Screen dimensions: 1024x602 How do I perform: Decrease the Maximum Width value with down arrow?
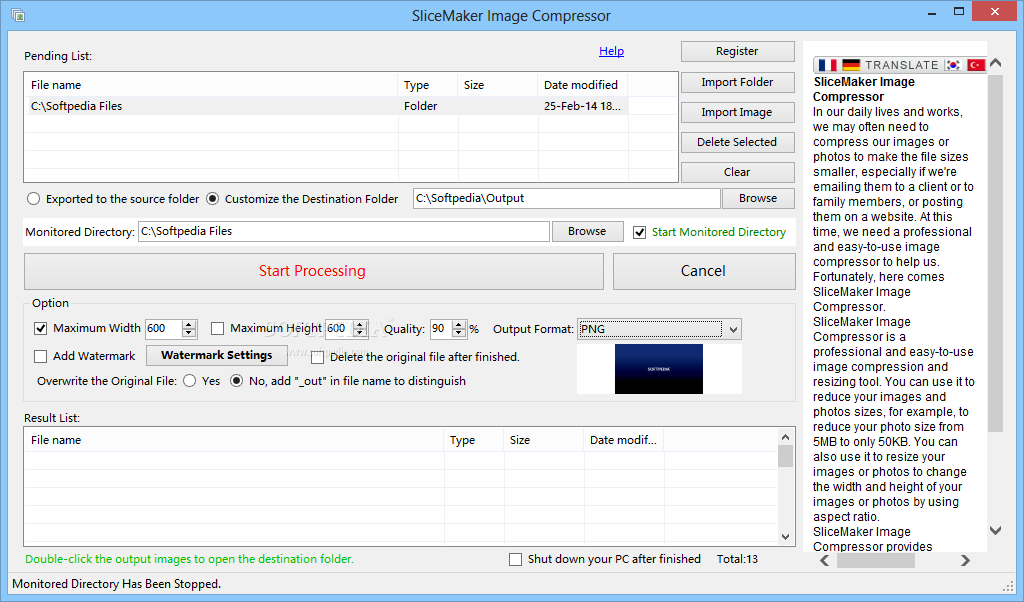(x=189, y=333)
